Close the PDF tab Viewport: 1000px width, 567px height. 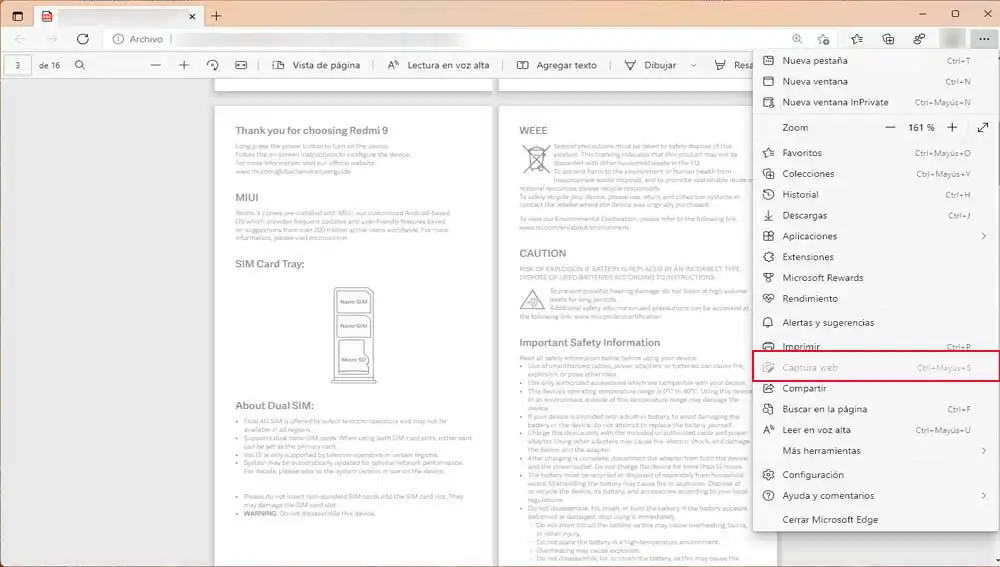point(192,17)
